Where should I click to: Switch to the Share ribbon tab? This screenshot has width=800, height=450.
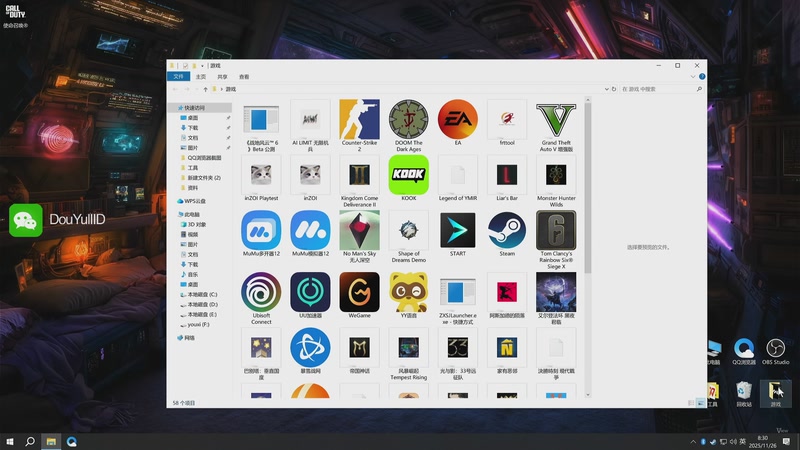click(x=222, y=77)
